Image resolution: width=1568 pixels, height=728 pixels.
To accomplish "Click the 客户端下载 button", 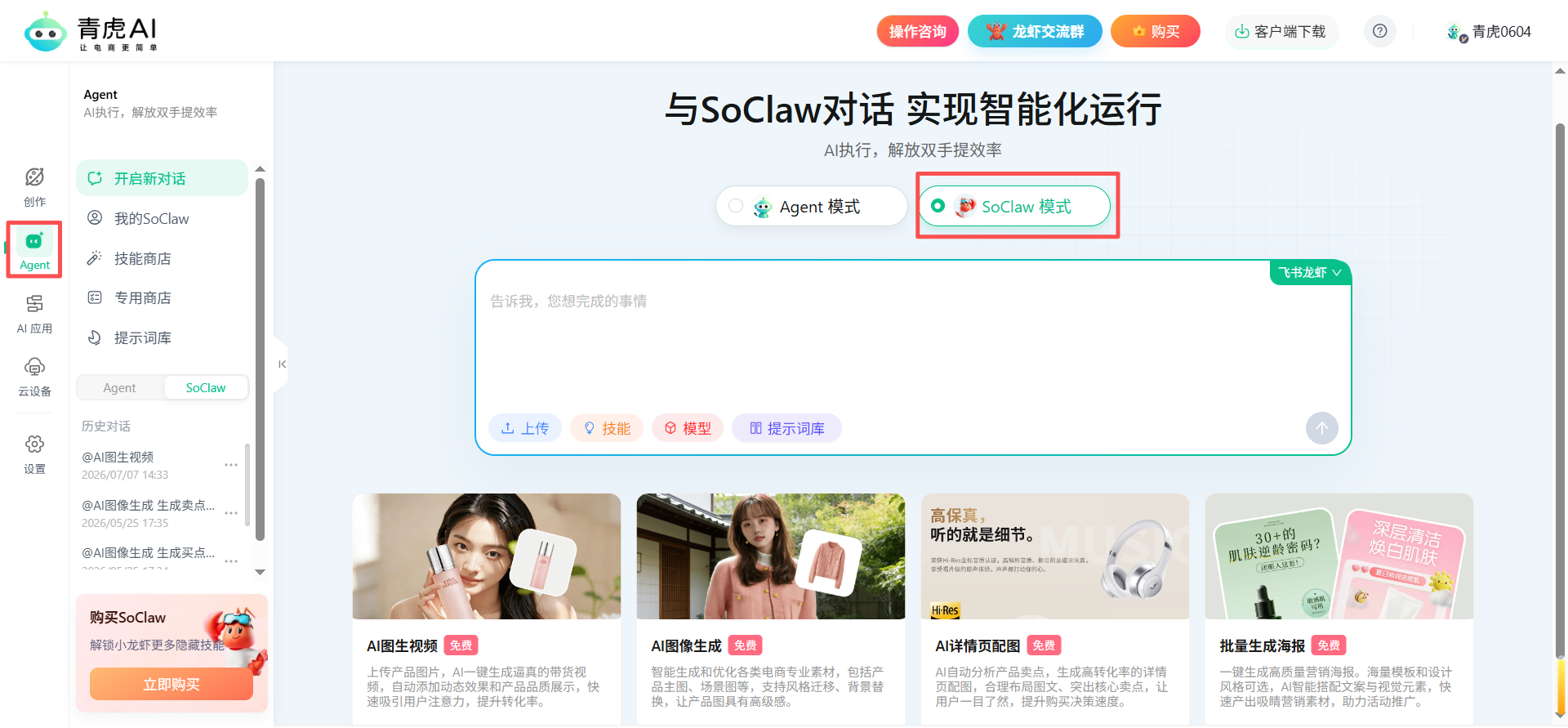I will 1281,31.
